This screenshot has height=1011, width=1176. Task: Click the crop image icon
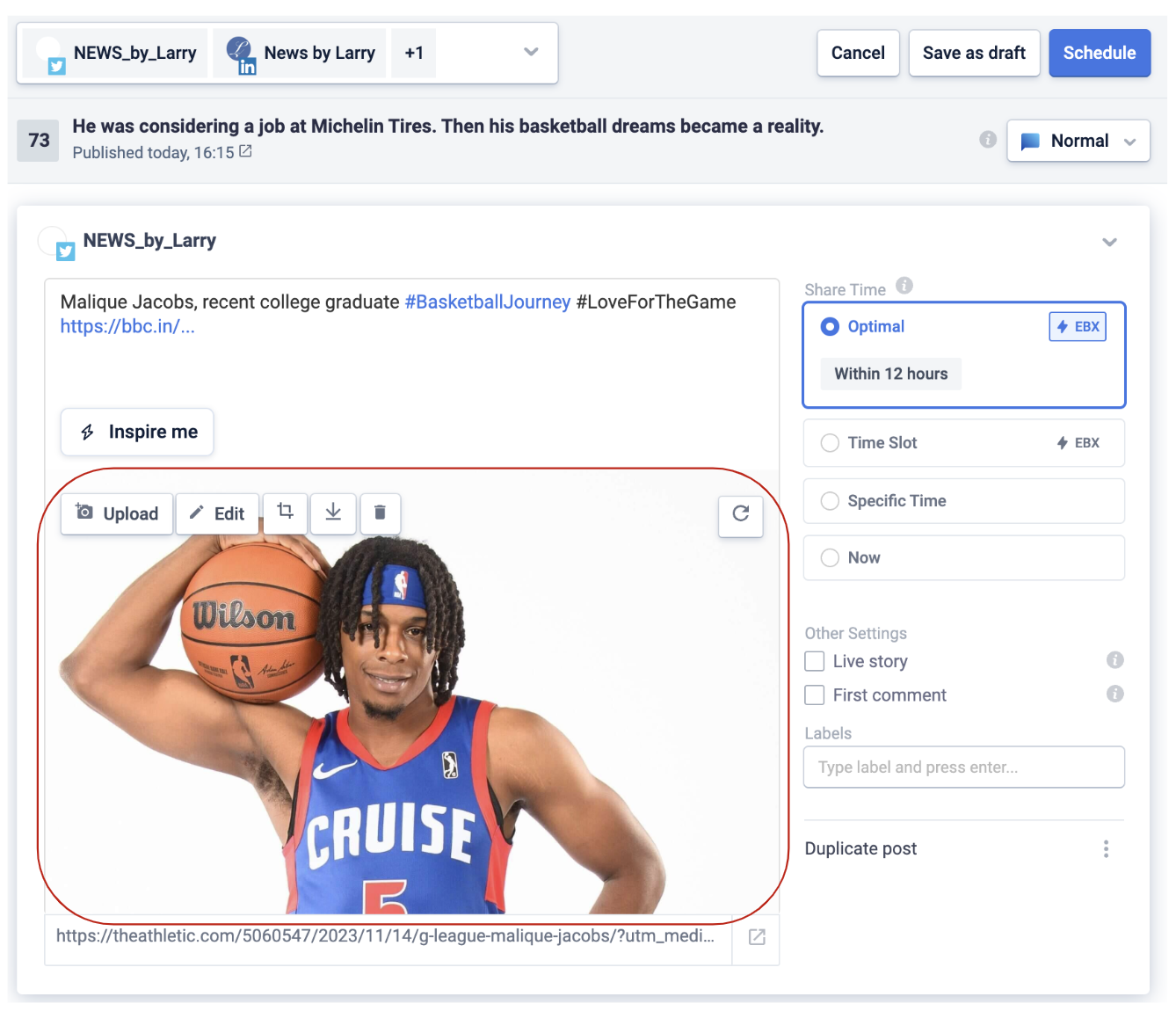point(285,512)
